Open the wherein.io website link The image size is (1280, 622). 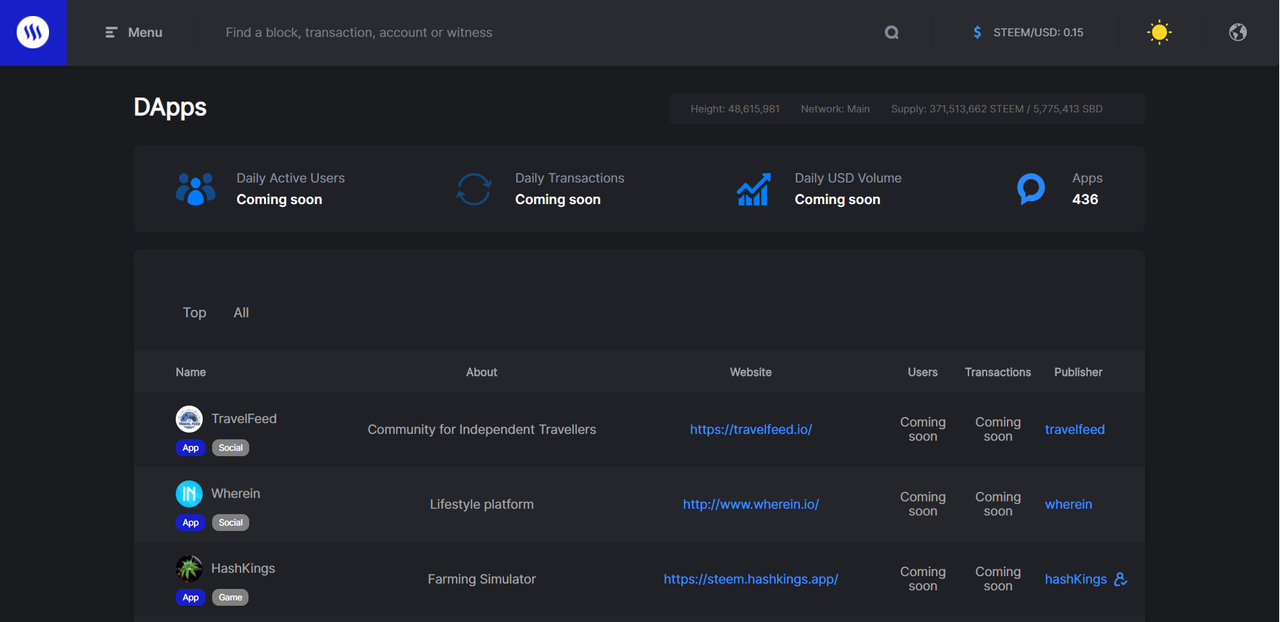[x=751, y=505]
